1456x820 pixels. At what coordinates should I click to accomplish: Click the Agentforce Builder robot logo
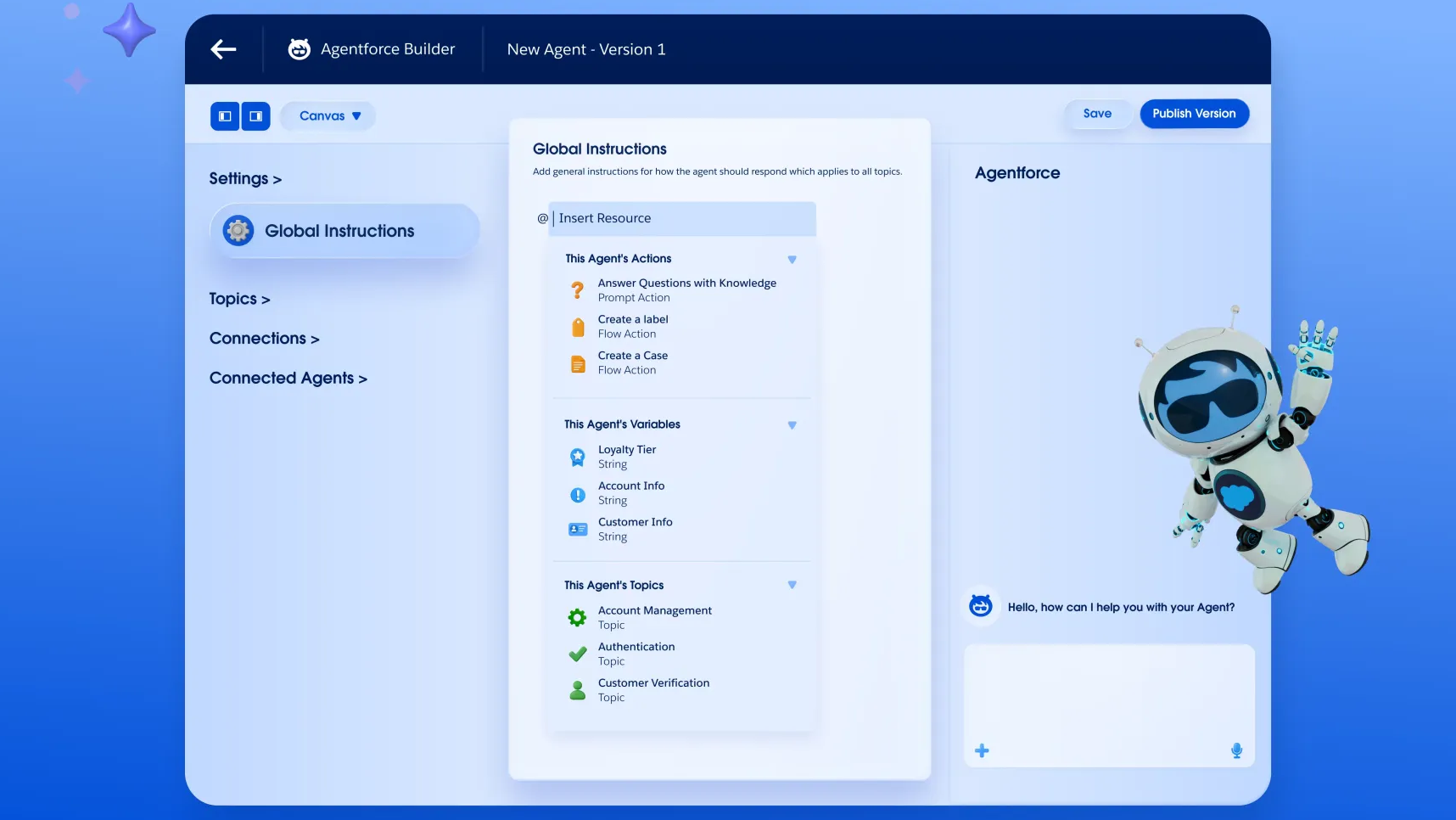(x=299, y=49)
